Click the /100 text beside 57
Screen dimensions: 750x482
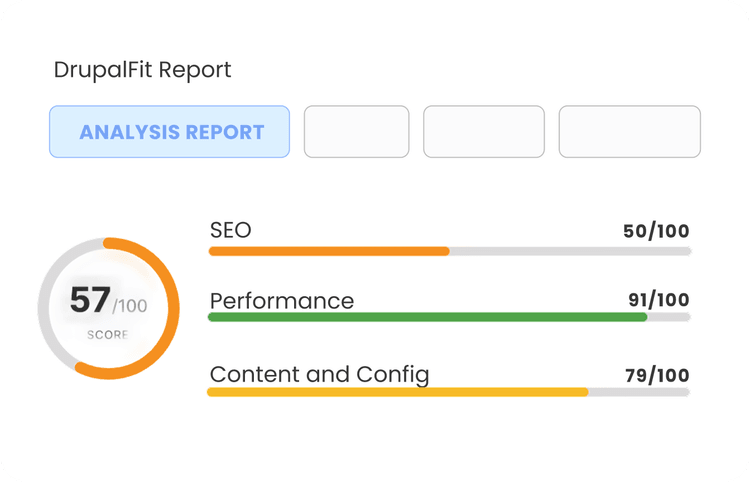coord(130,306)
